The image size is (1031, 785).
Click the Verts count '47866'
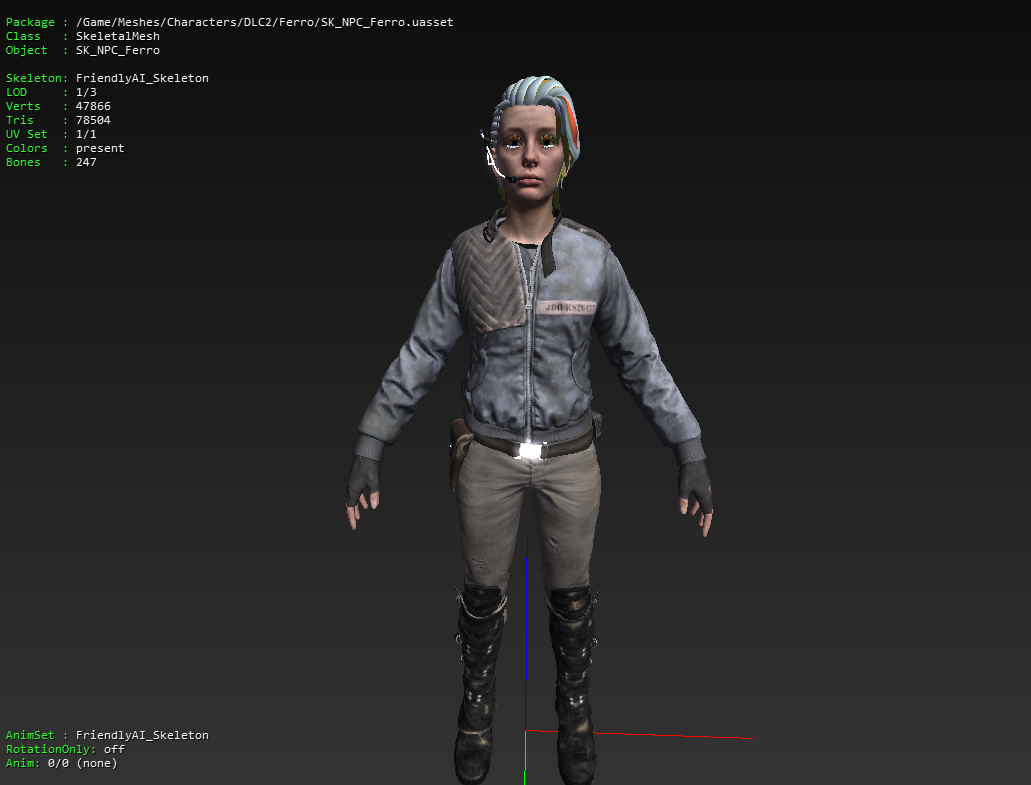click(93, 106)
